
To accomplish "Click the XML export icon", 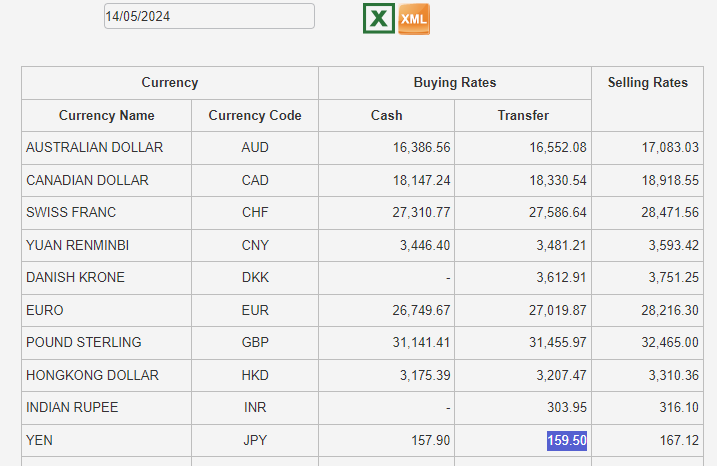I will tap(414, 19).
